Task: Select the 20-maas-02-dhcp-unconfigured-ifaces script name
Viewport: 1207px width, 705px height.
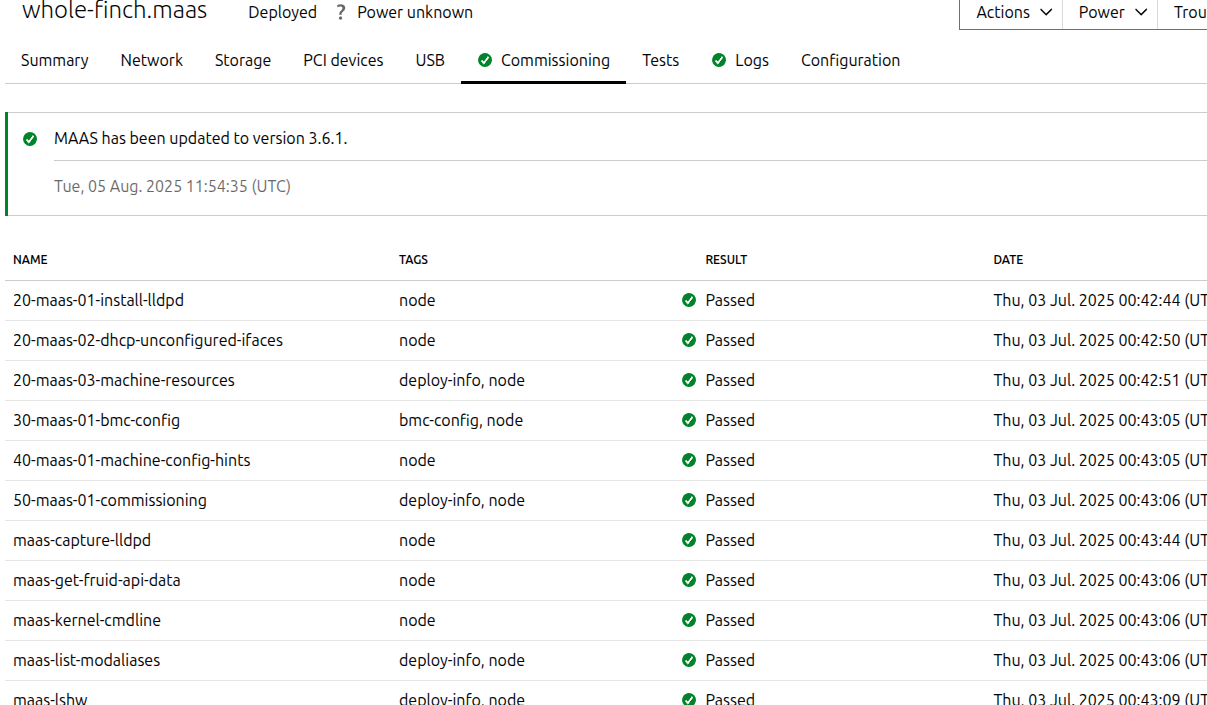Action: [x=148, y=340]
